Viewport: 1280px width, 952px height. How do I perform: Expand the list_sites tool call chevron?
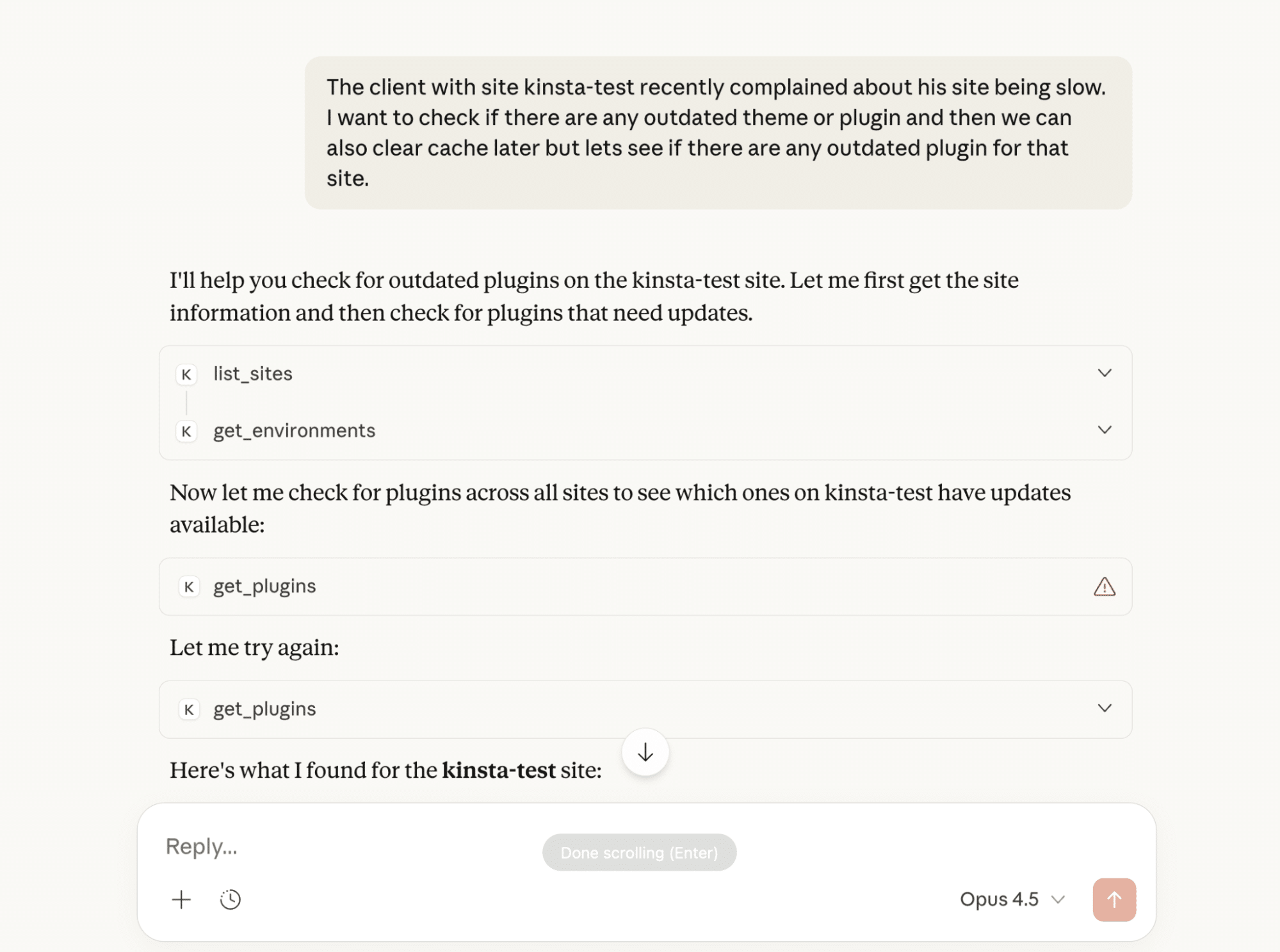(1104, 373)
